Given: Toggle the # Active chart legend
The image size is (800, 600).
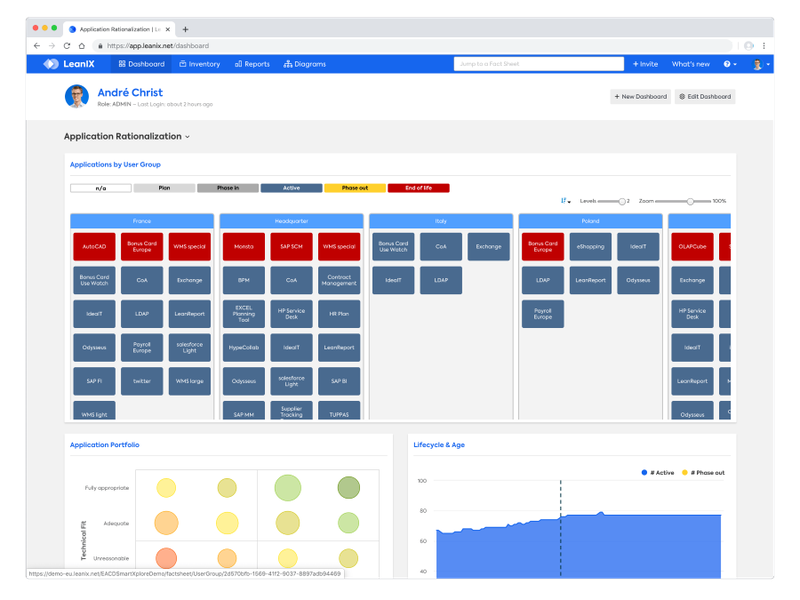Looking at the screenshot, I should [658, 473].
